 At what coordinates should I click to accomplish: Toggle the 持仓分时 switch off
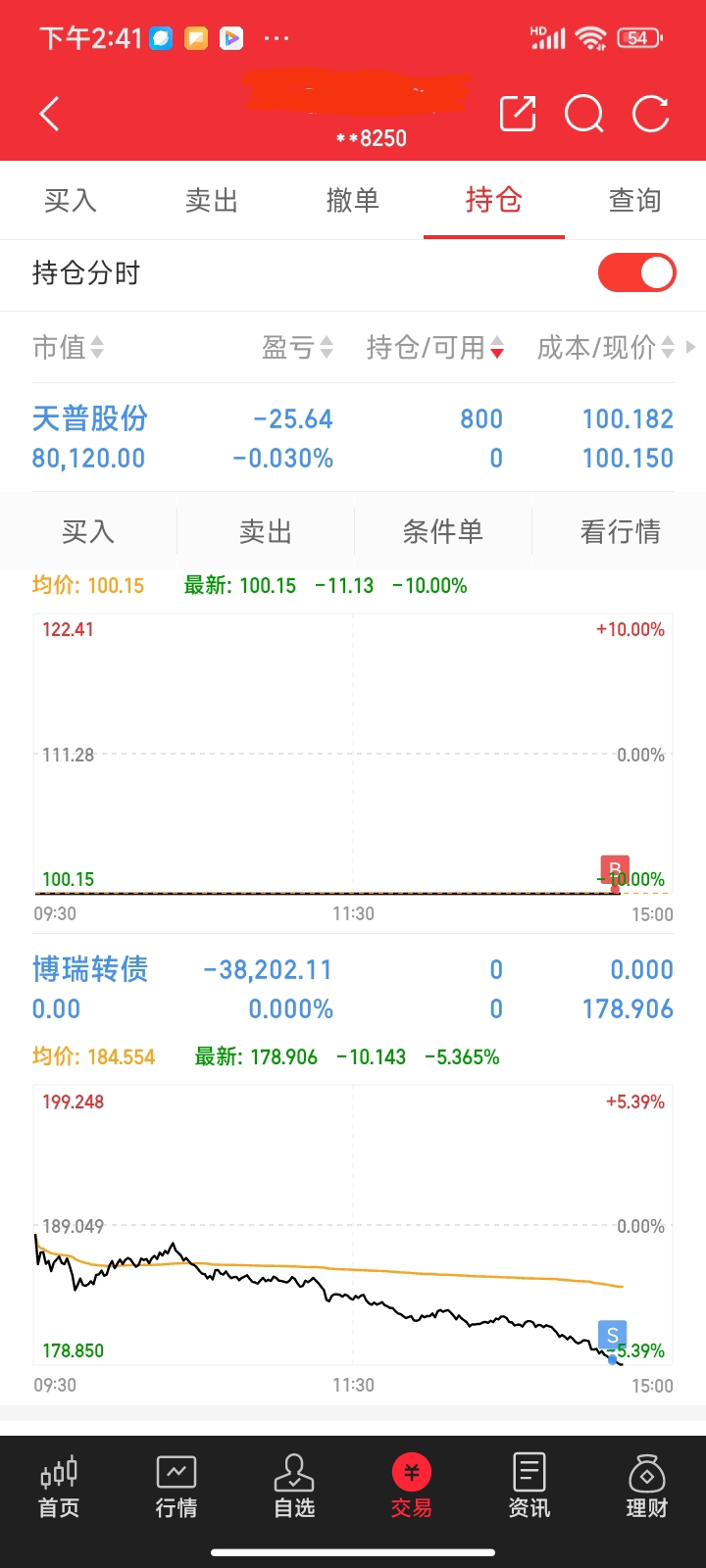(636, 272)
